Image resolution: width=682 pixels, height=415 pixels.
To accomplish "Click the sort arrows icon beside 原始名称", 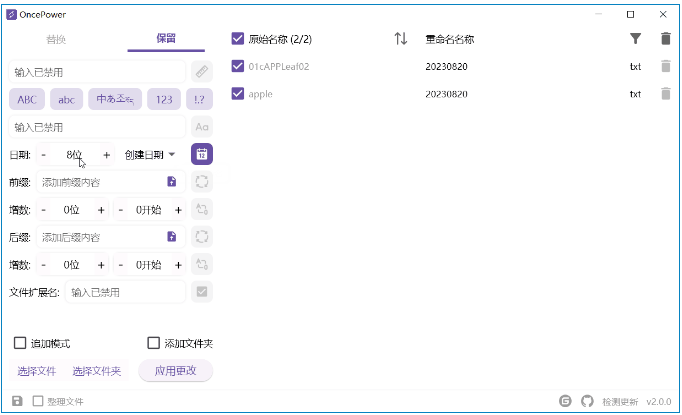I will coord(401,39).
